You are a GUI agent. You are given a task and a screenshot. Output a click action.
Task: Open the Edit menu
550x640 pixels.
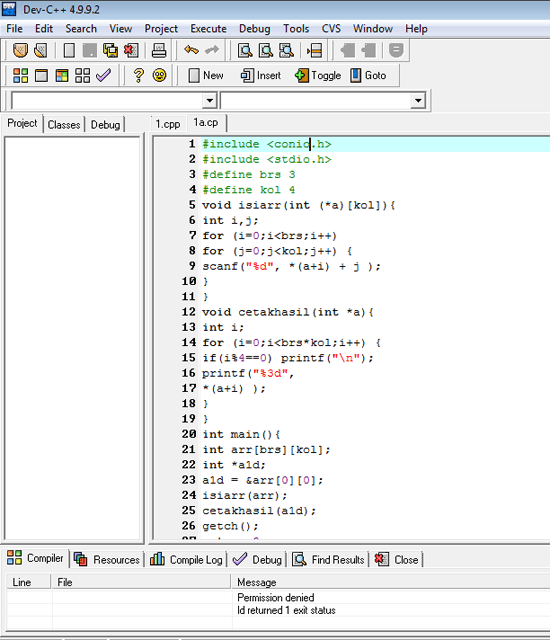tap(44, 29)
